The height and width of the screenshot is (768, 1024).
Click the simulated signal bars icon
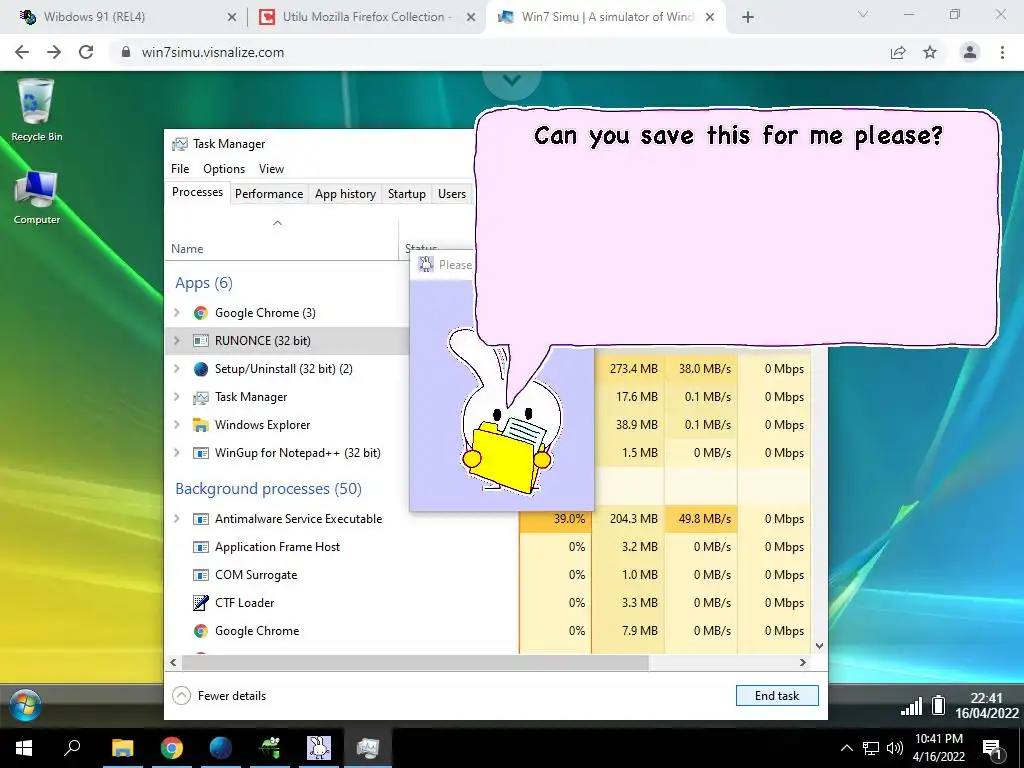911,706
